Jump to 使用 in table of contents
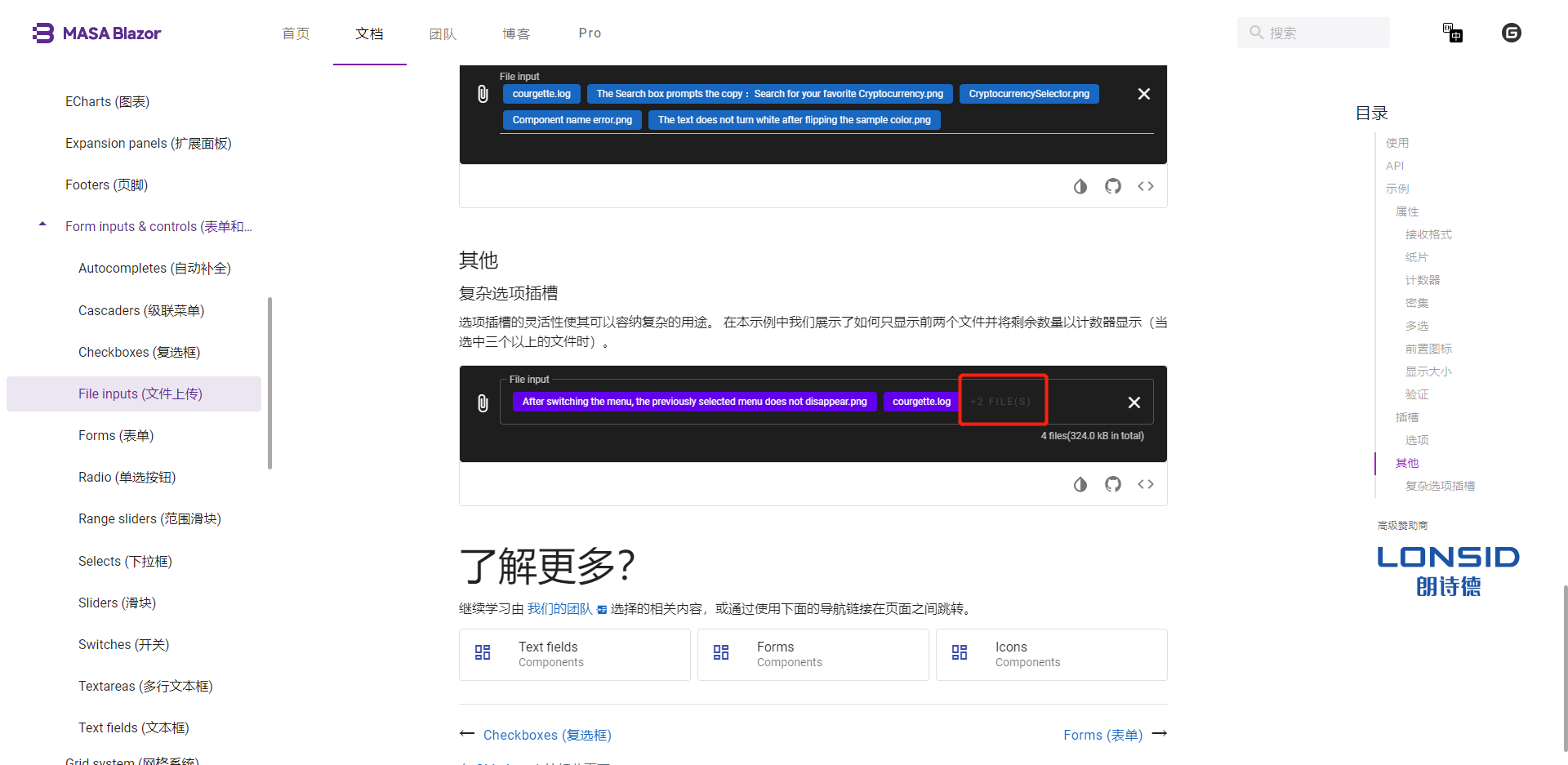The width and height of the screenshot is (1568, 765). [x=1397, y=143]
